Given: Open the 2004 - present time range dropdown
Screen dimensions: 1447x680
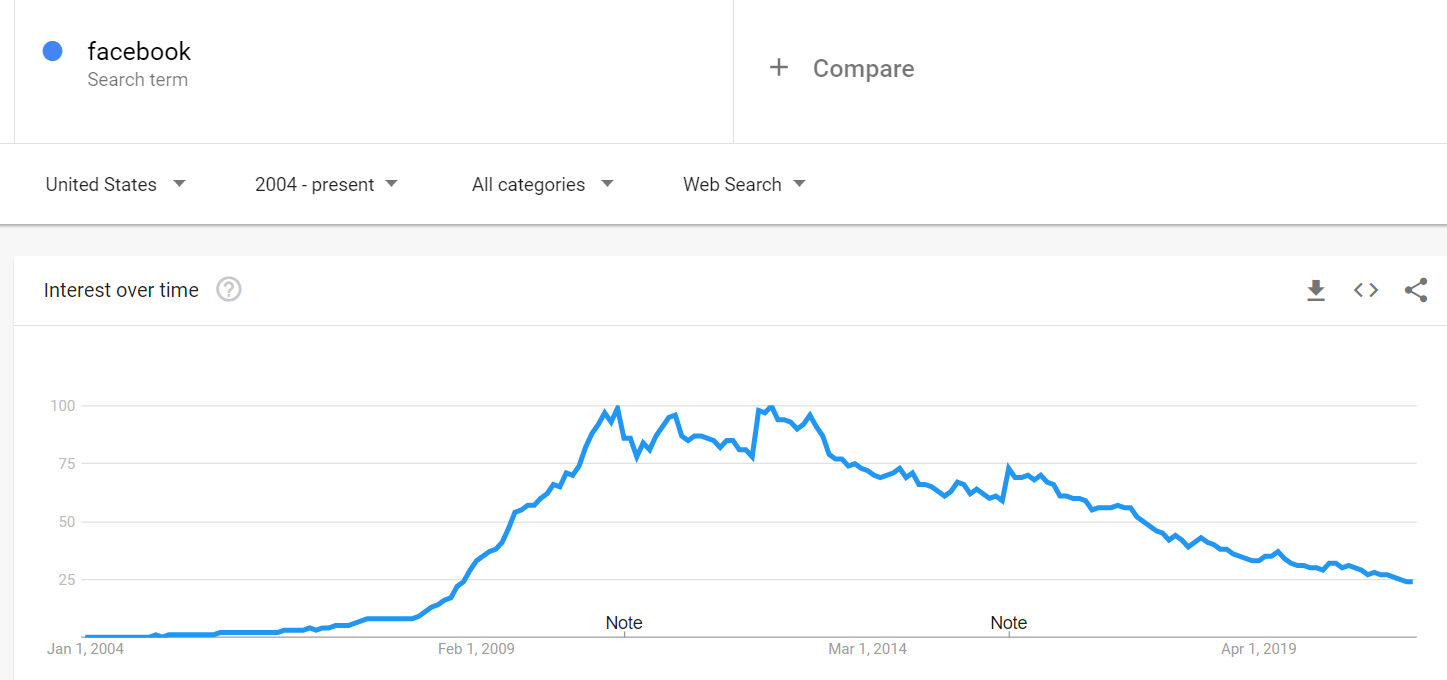Looking at the screenshot, I should click(326, 184).
